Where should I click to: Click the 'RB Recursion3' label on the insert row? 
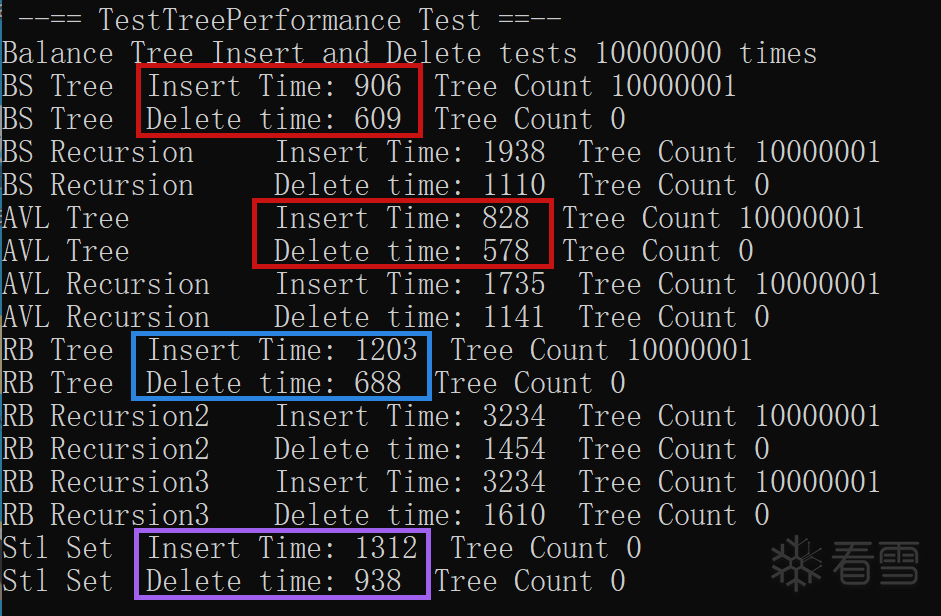(x=106, y=482)
